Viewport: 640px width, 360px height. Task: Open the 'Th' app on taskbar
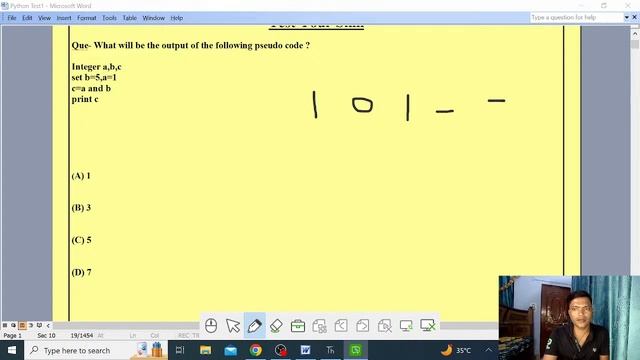pos(330,350)
